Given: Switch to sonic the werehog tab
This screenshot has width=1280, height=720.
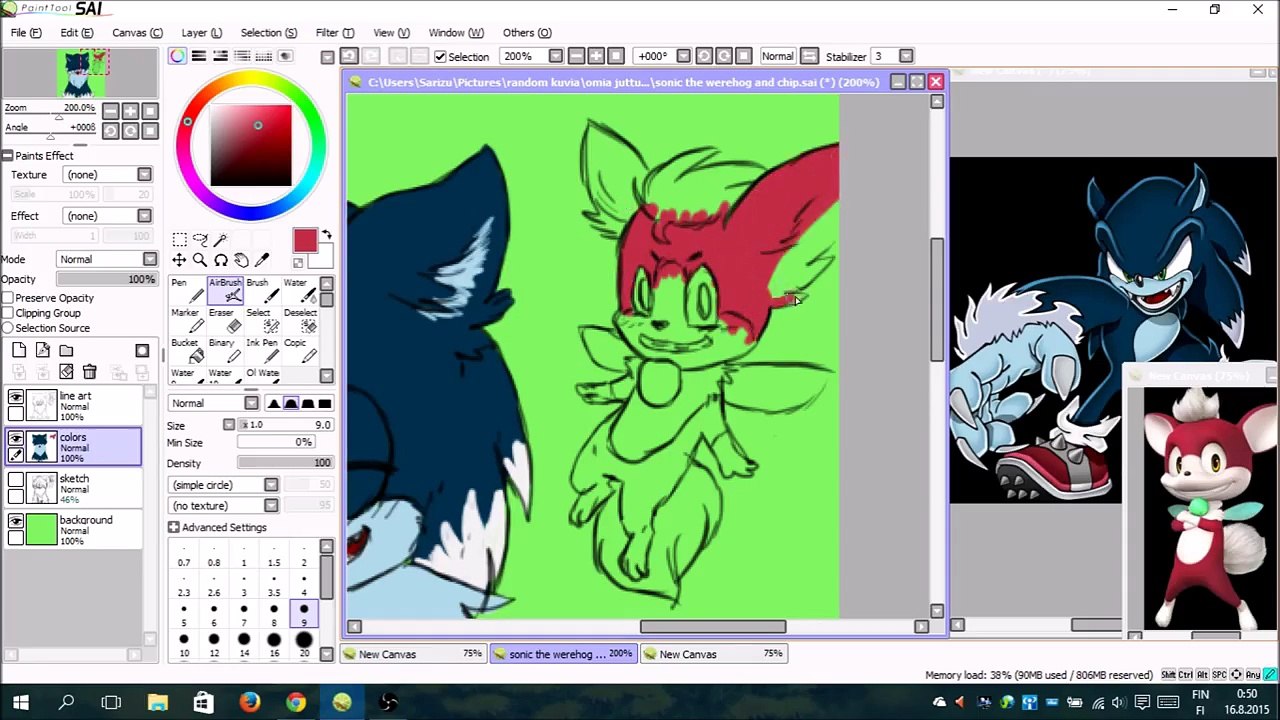Looking at the screenshot, I should [563, 654].
